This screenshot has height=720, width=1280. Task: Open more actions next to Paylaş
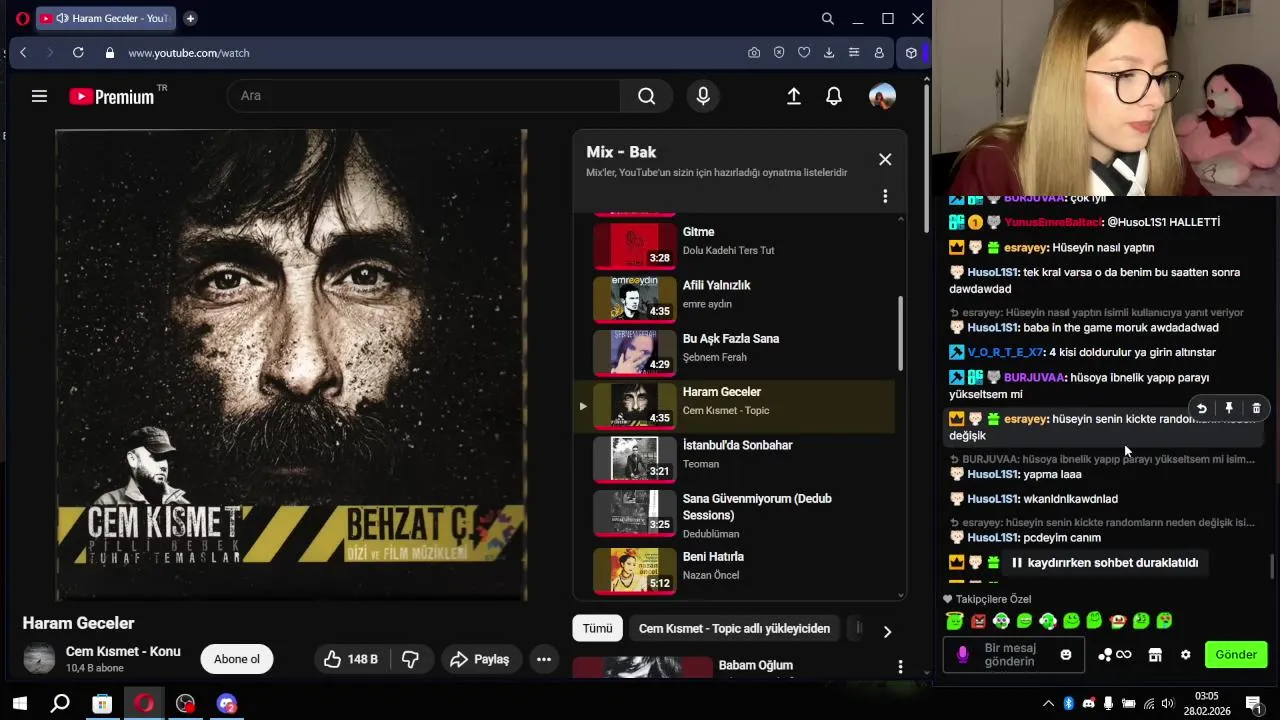click(x=544, y=659)
